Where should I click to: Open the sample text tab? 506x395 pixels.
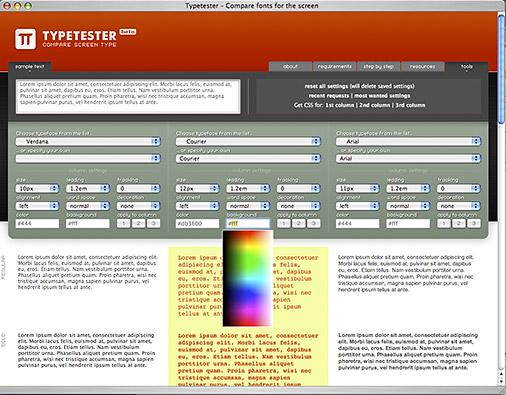click(30, 67)
